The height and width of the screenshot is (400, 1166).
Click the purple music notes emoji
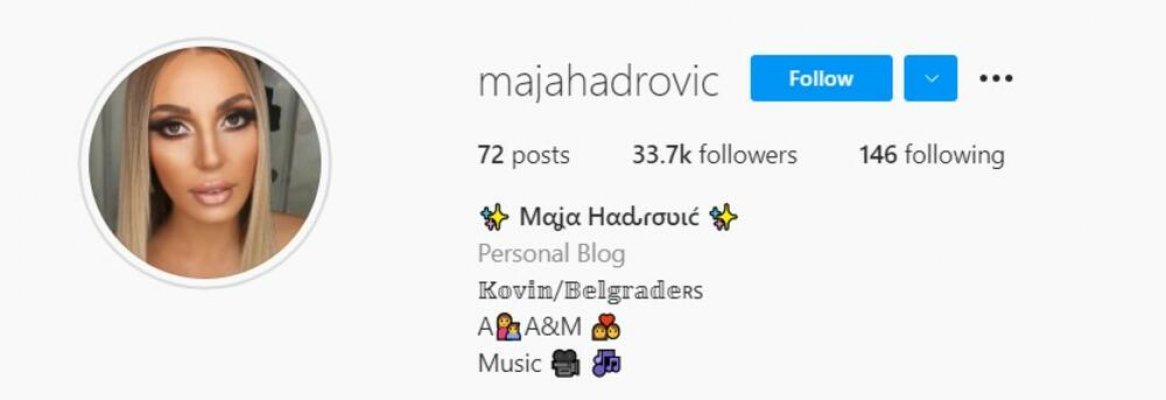click(x=606, y=363)
